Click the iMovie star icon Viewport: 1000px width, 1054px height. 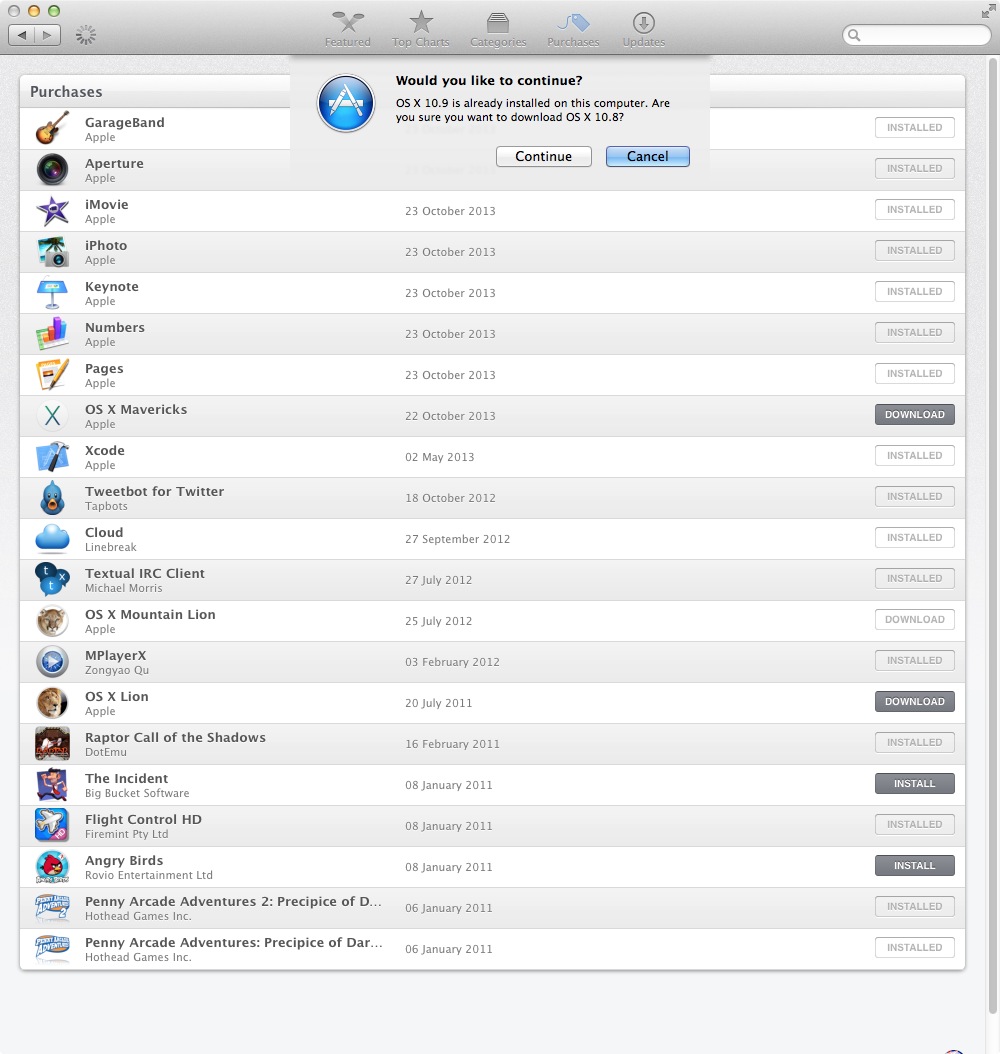tap(52, 210)
